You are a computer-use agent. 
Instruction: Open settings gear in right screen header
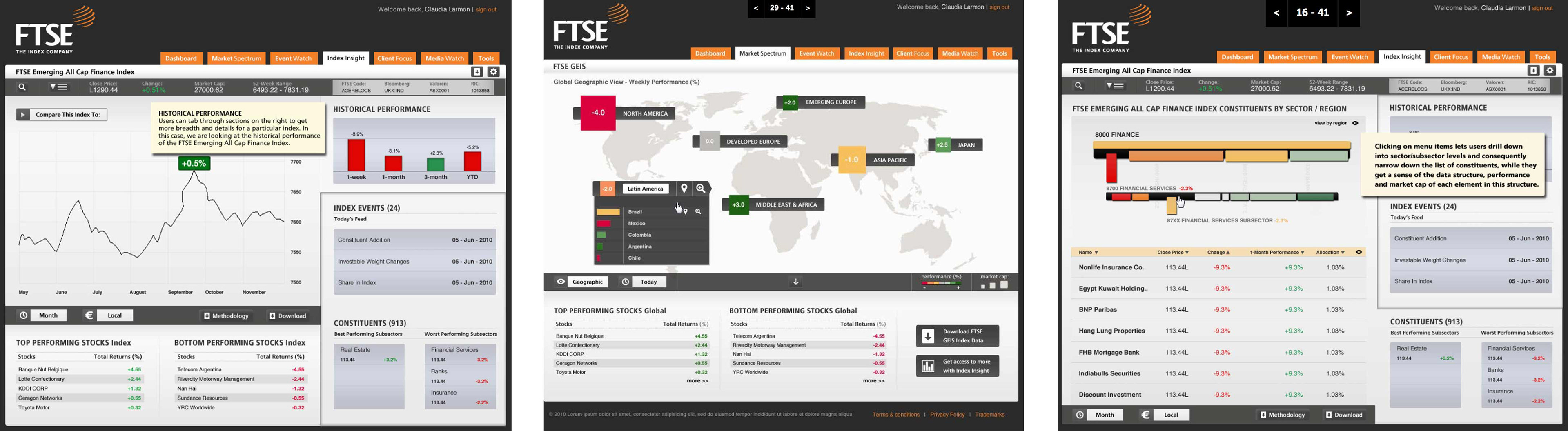pyautogui.click(x=1550, y=71)
